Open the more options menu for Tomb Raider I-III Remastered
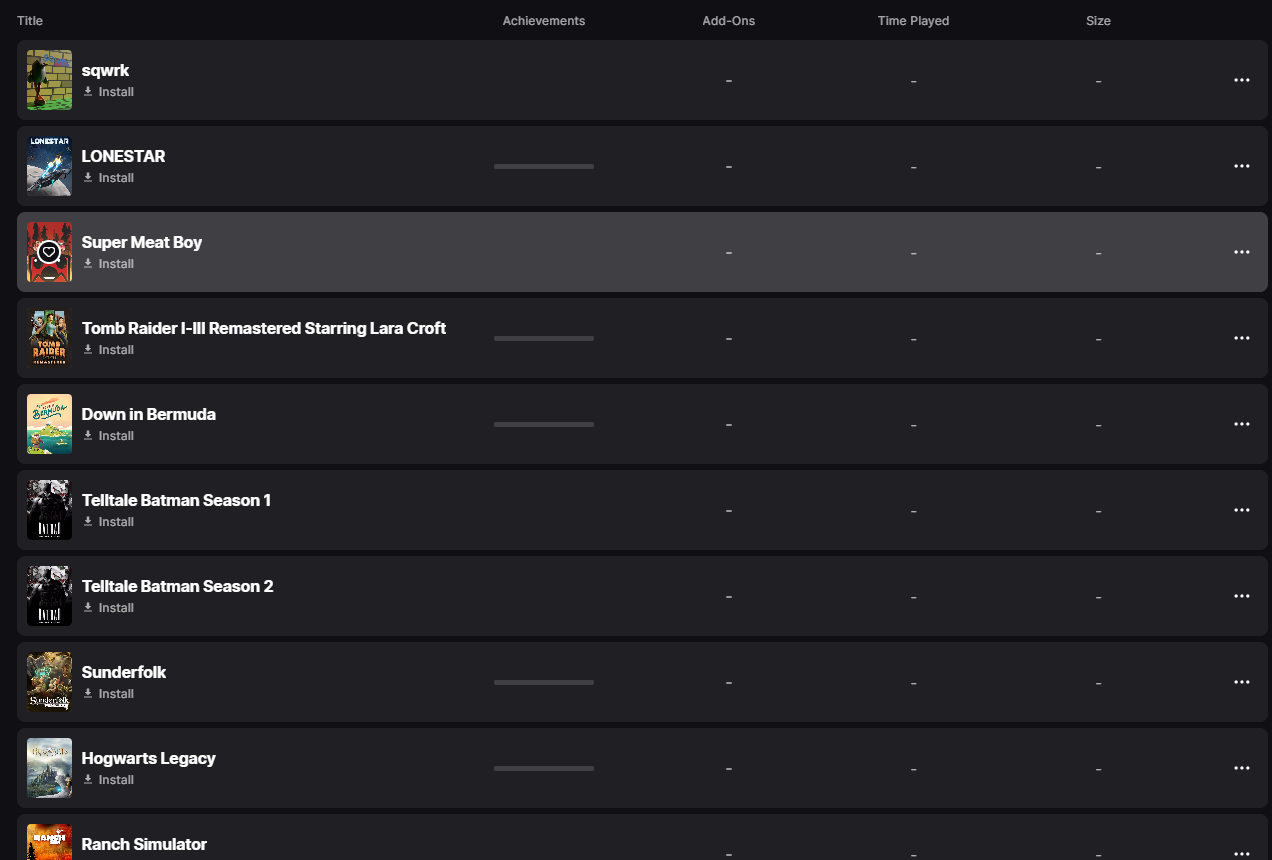Image resolution: width=1272 pixels, height=860 pixels. coord(1242,338)
